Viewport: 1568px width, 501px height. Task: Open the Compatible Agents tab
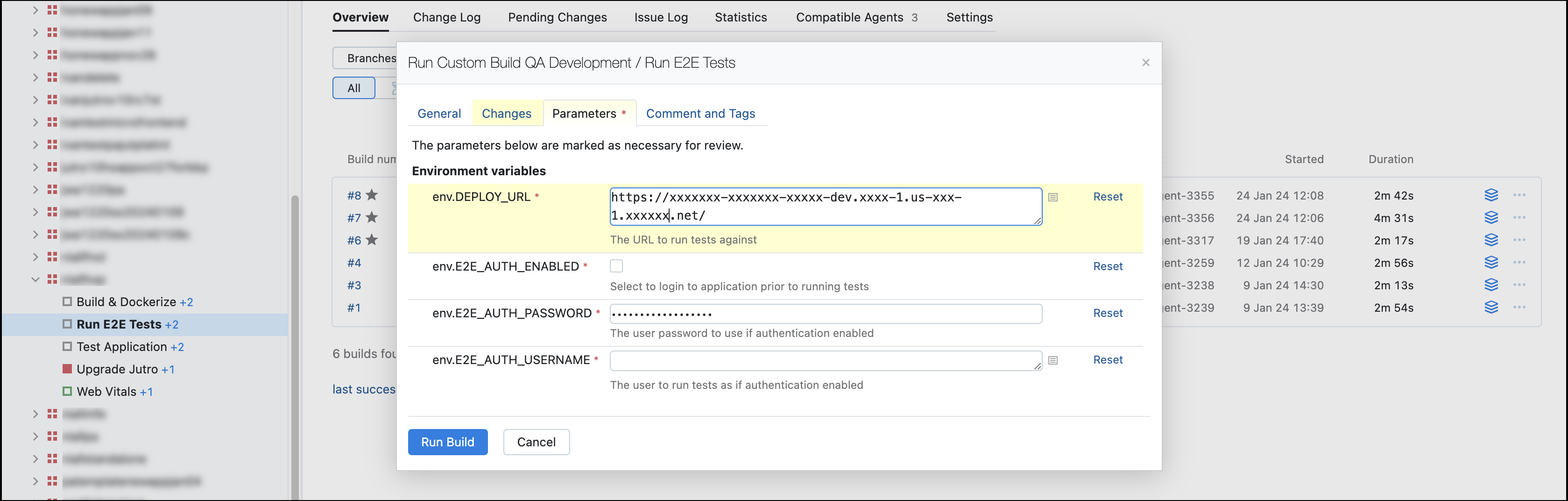pos(856,18)
